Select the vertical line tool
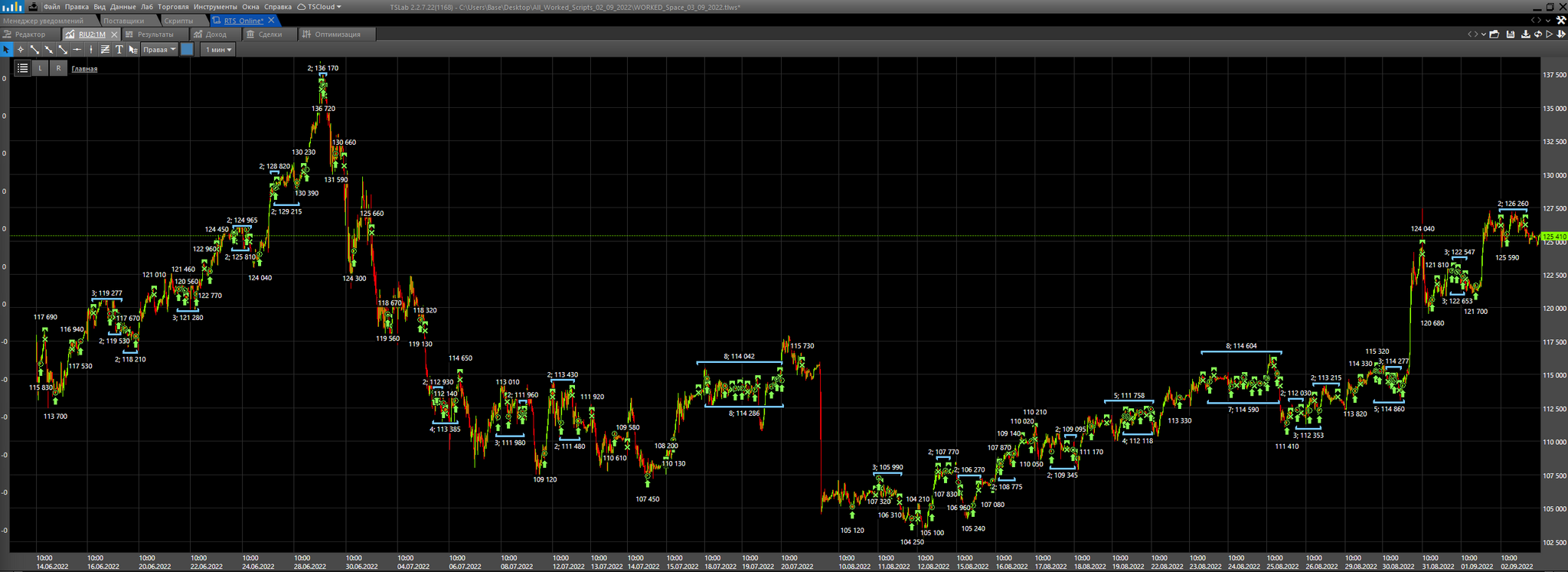 (91, 50)
